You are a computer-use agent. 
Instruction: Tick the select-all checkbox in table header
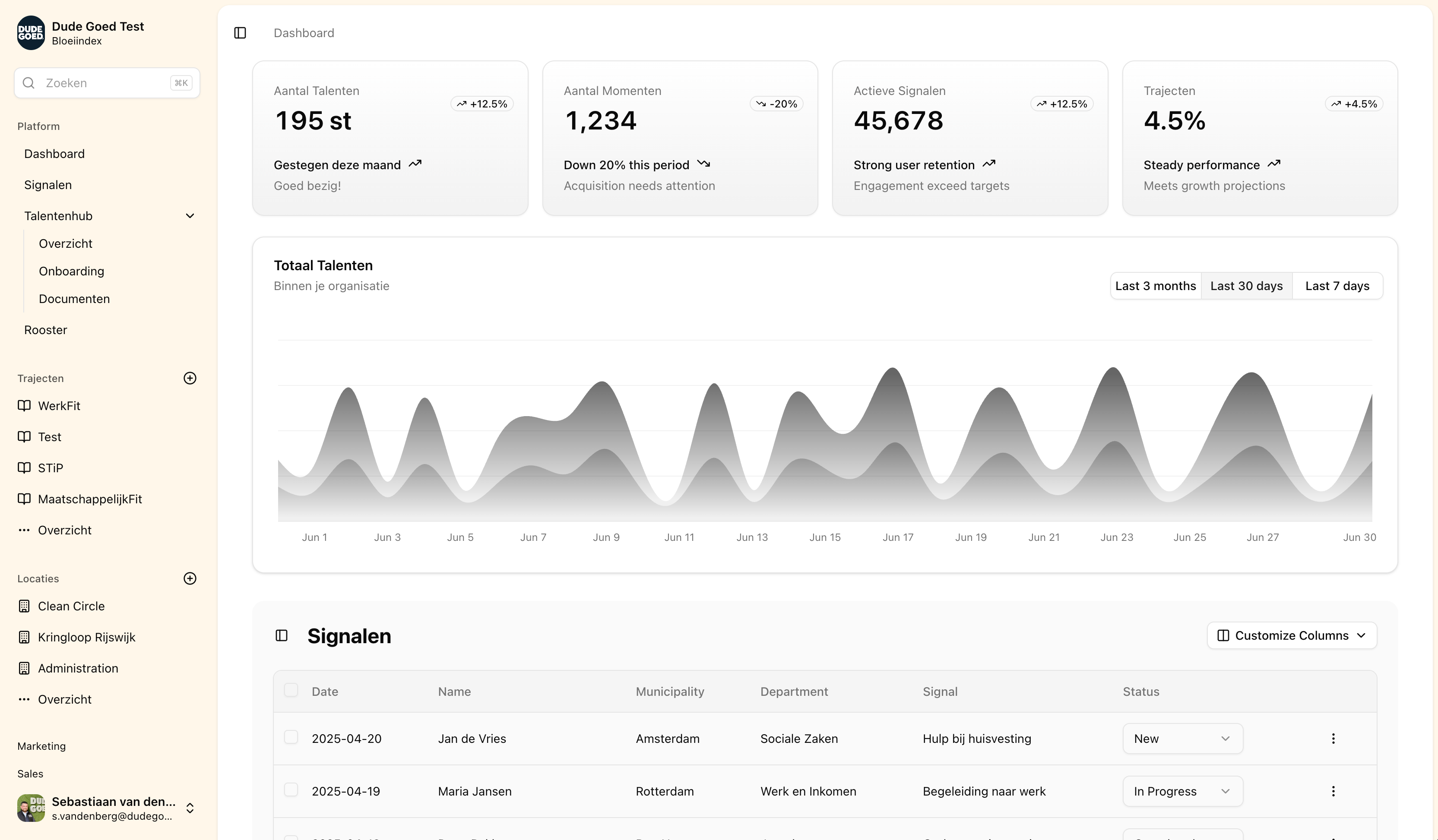291,690
